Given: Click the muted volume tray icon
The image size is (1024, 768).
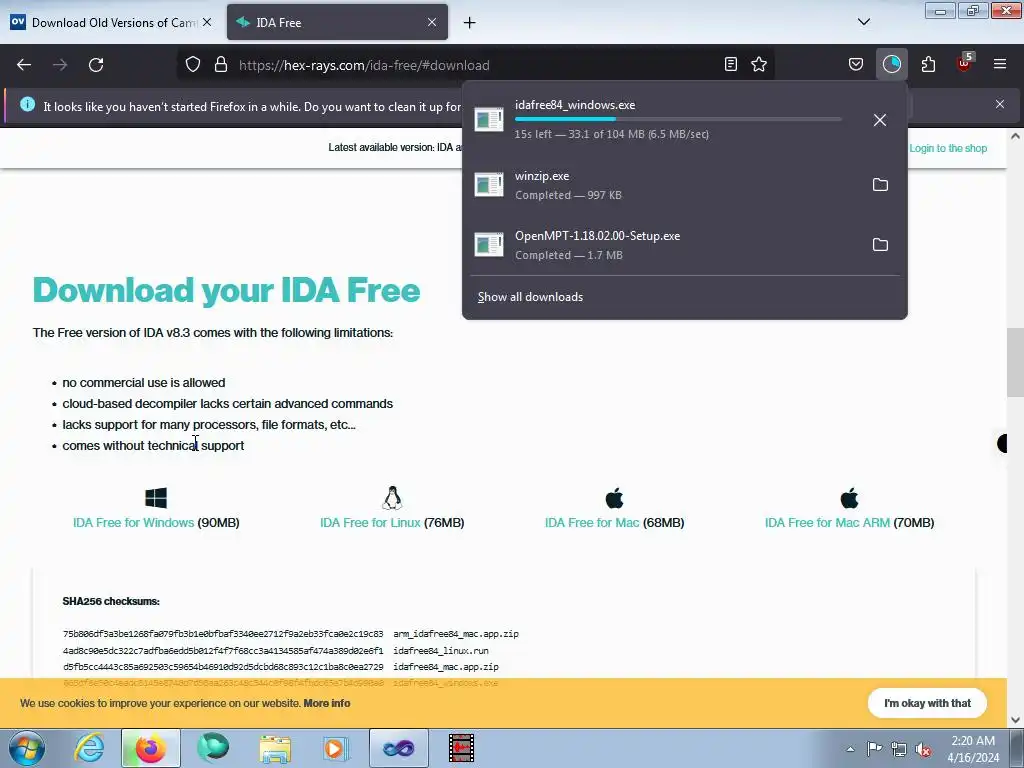Looking at the screenshot, I should click(923, 750).
